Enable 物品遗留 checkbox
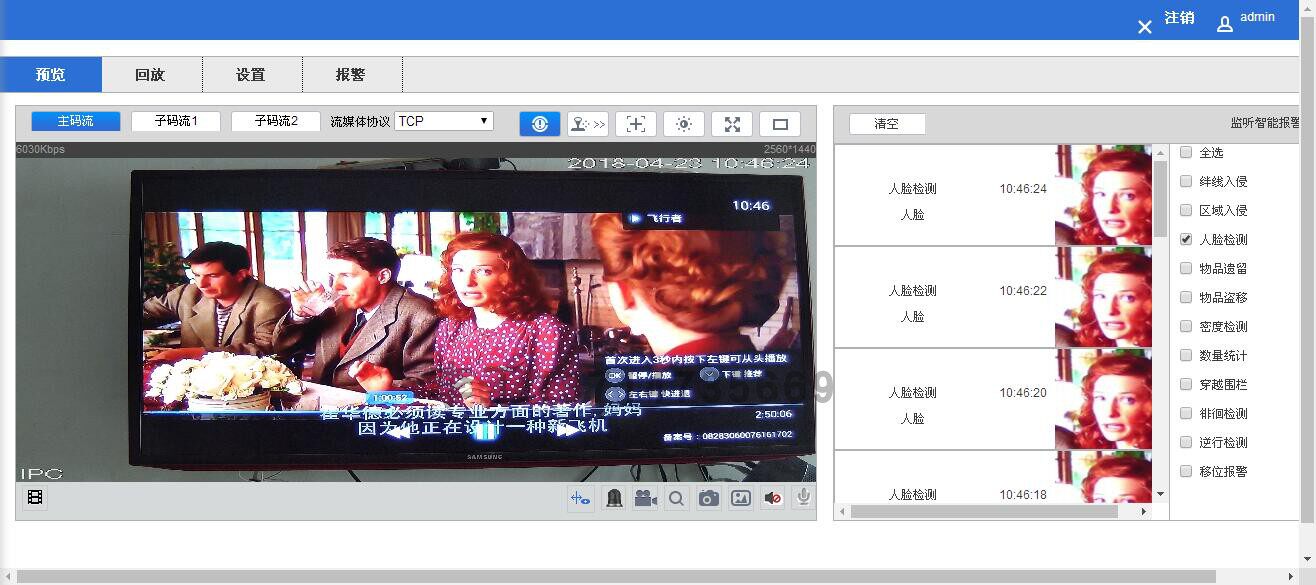1316x585 pixels. click(x=1186, y=269)
